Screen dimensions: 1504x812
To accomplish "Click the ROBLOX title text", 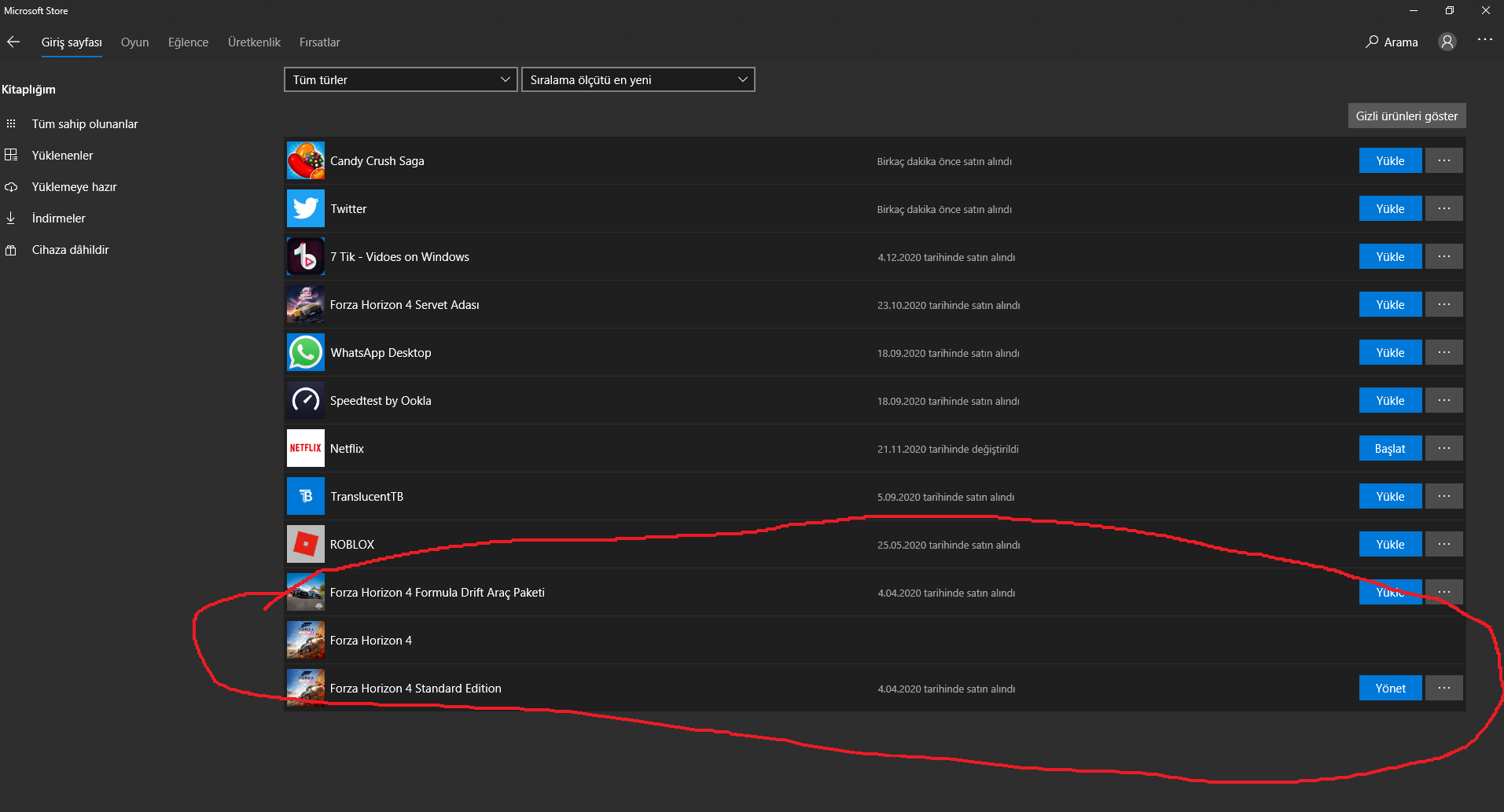I will 352,545.
